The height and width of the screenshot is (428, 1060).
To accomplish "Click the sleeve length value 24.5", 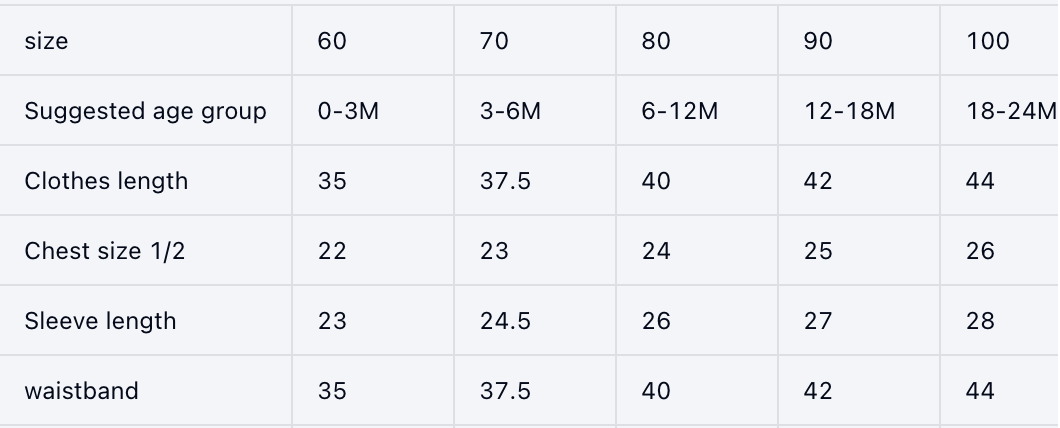I will coord(505,321).
